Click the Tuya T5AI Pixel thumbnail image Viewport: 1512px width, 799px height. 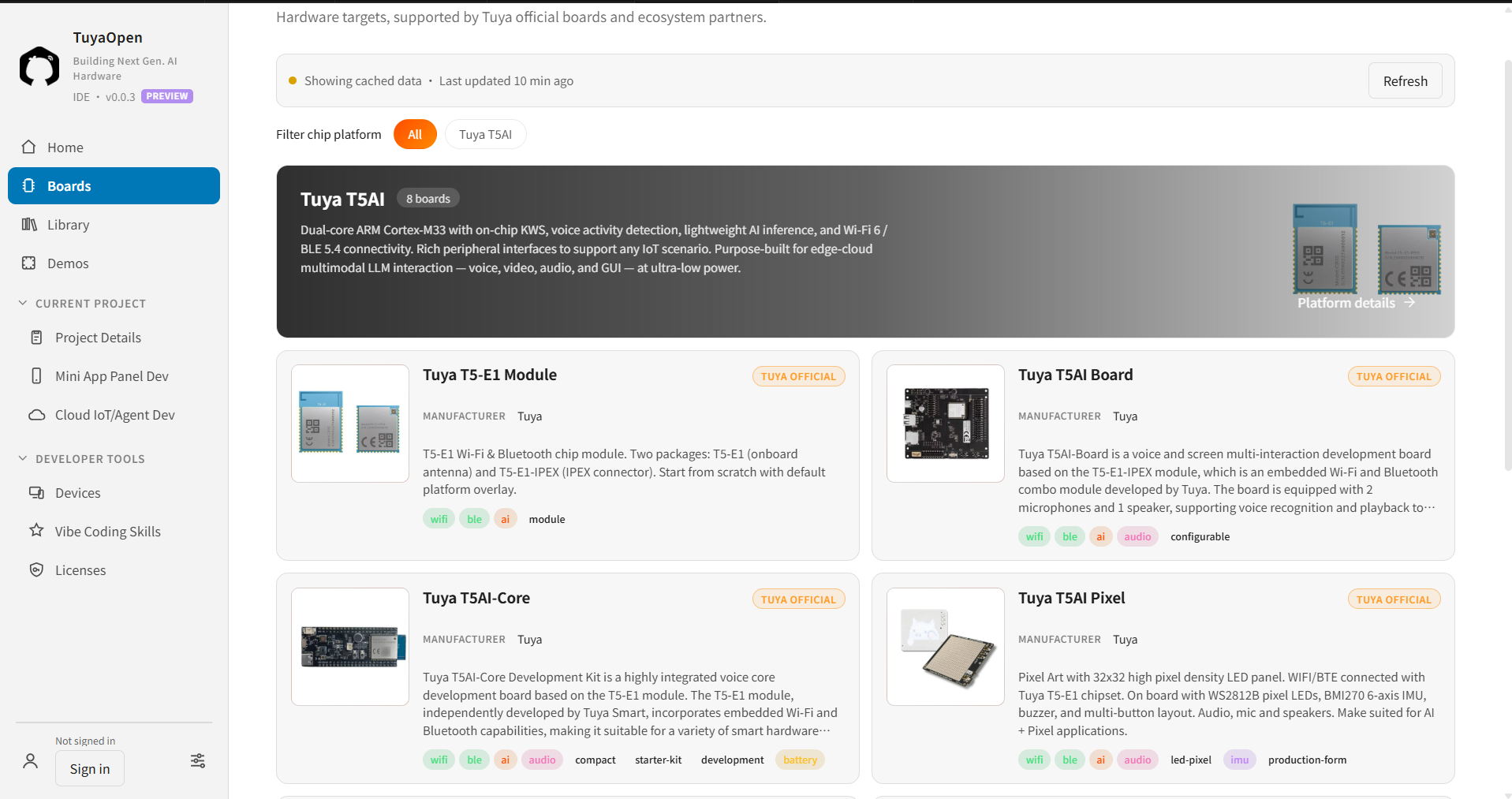pyautogui.click(x=946, y=646)
